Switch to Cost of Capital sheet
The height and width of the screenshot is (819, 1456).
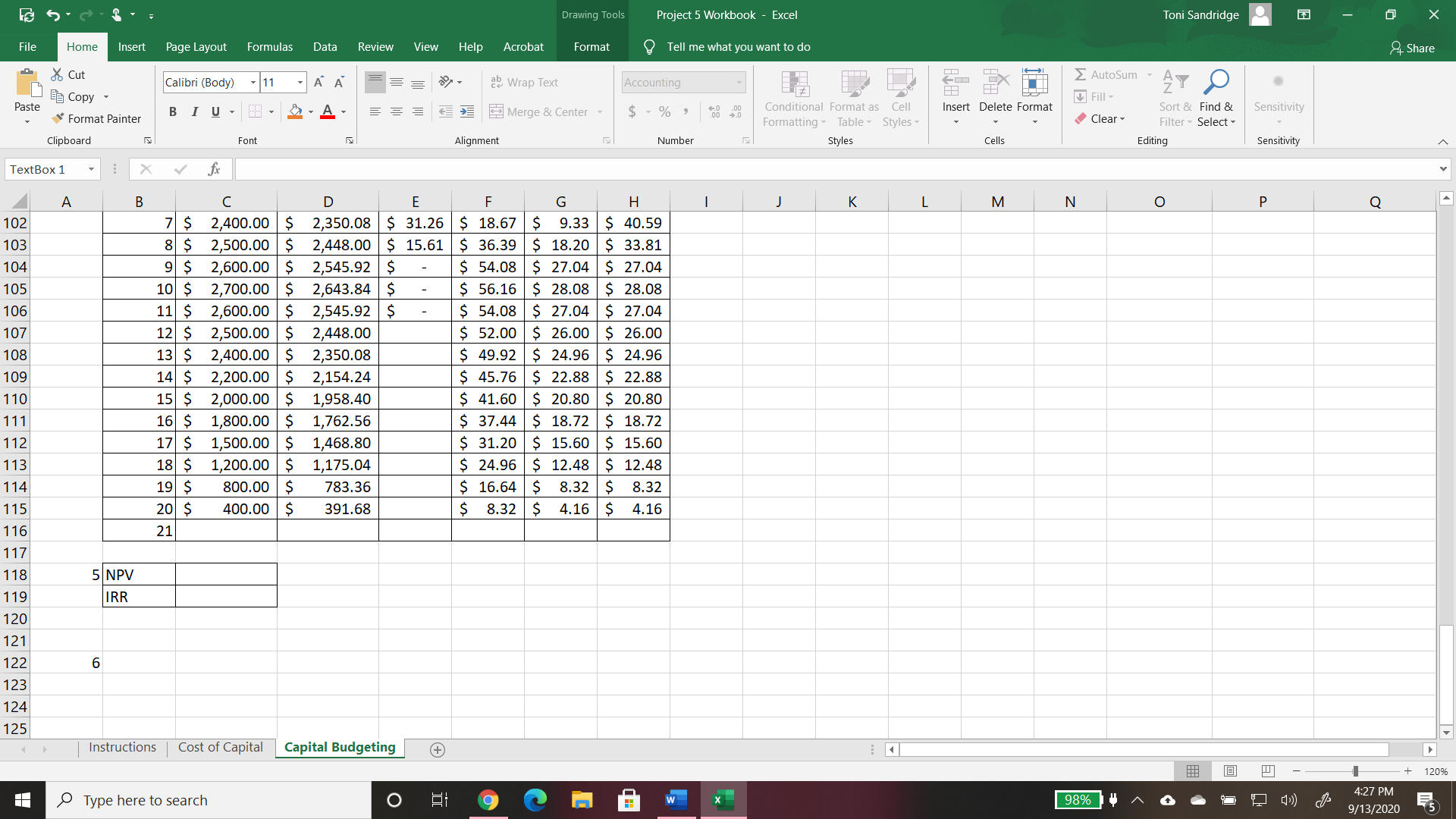pos(220,748)
